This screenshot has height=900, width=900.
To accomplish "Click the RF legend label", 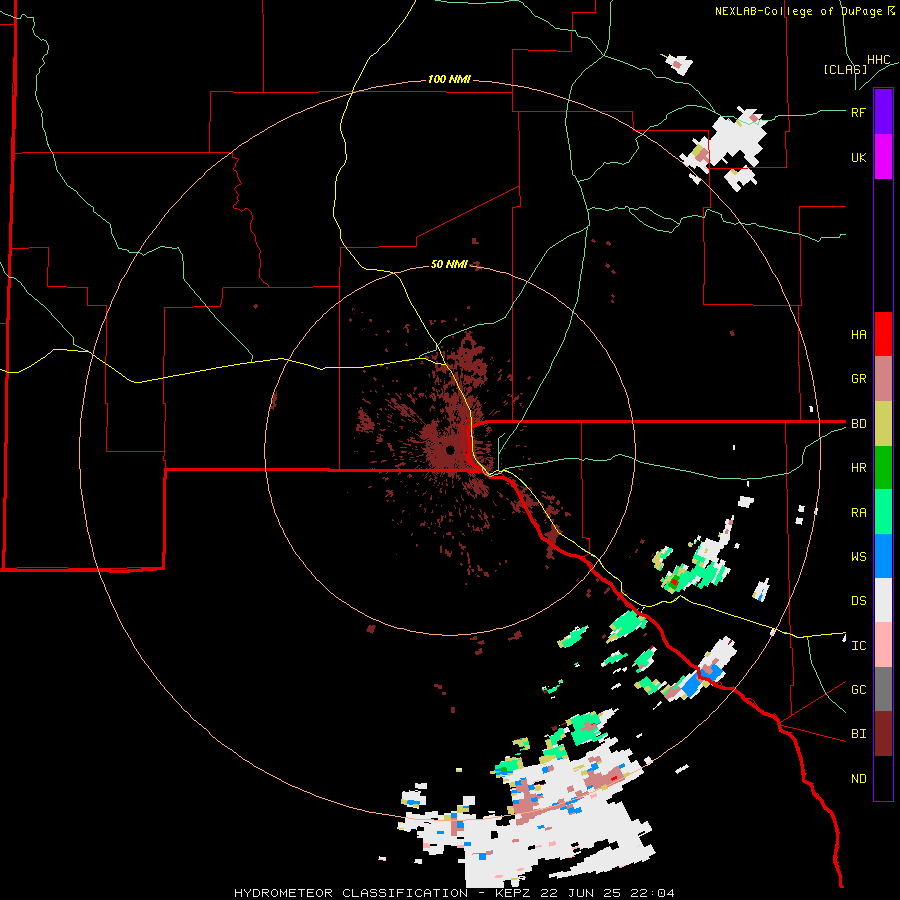I will [x=858, y=112].
